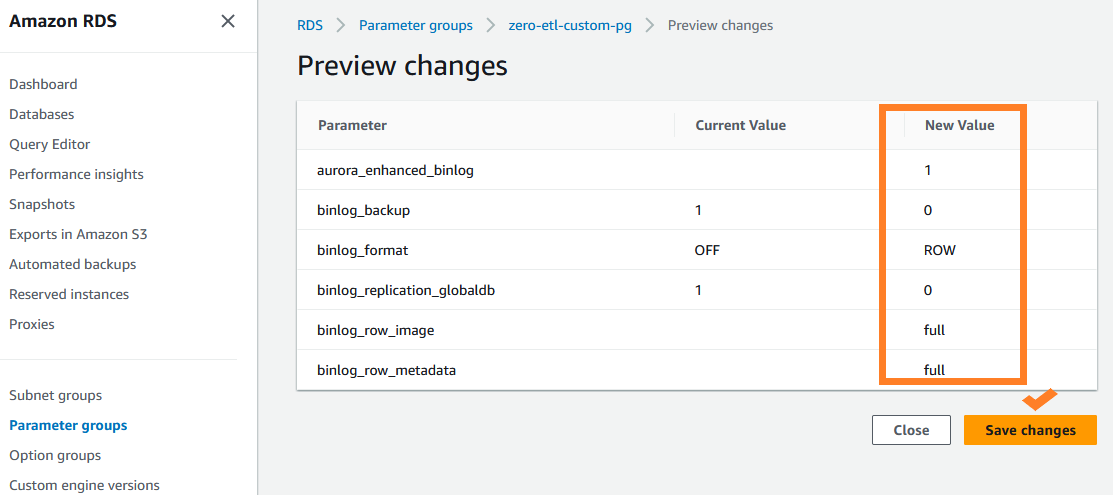Screen dimensions: 1113x495
Task: Click the Save changes button
Action: (1030, 430)
